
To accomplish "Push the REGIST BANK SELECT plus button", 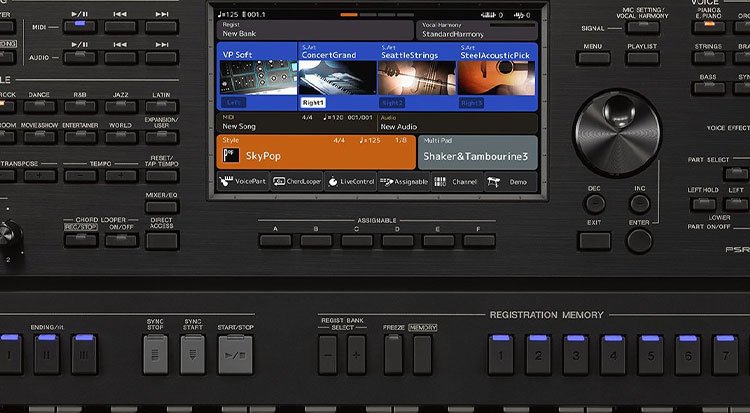I will tap(356, 355).
